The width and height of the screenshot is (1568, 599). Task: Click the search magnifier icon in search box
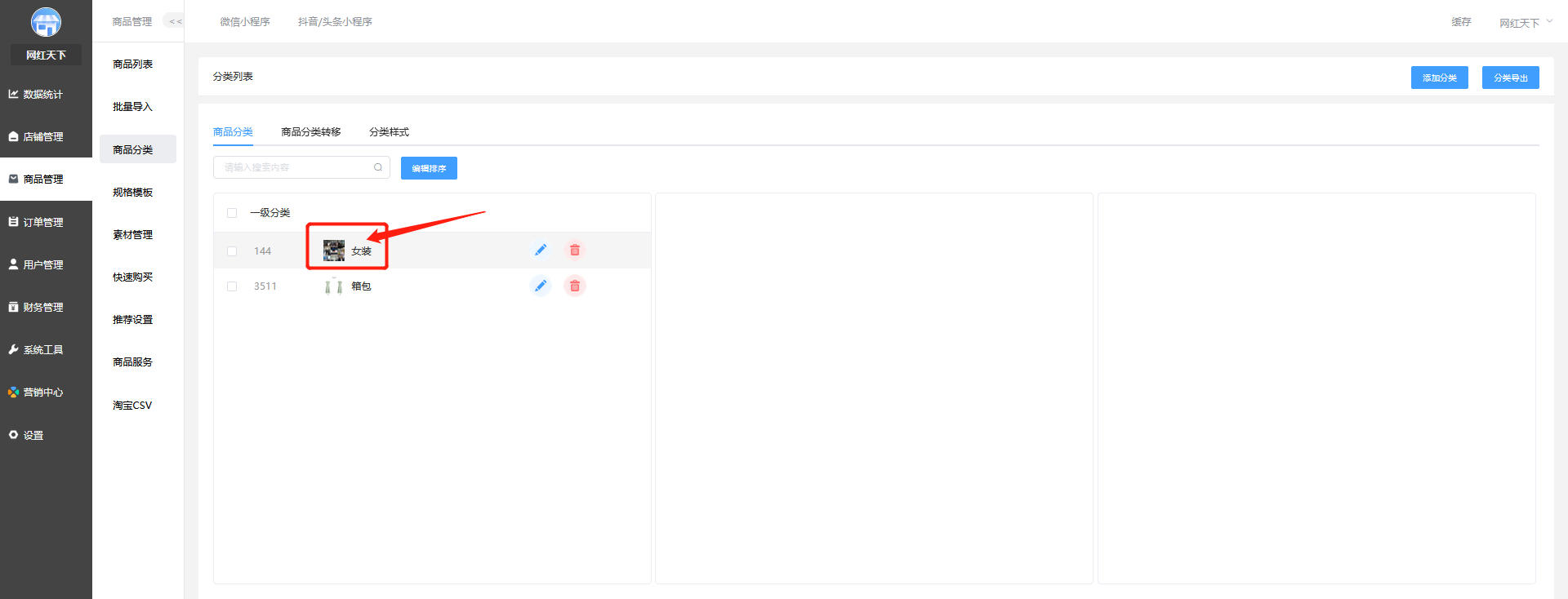pyautogui.click(x=378, y=167)
